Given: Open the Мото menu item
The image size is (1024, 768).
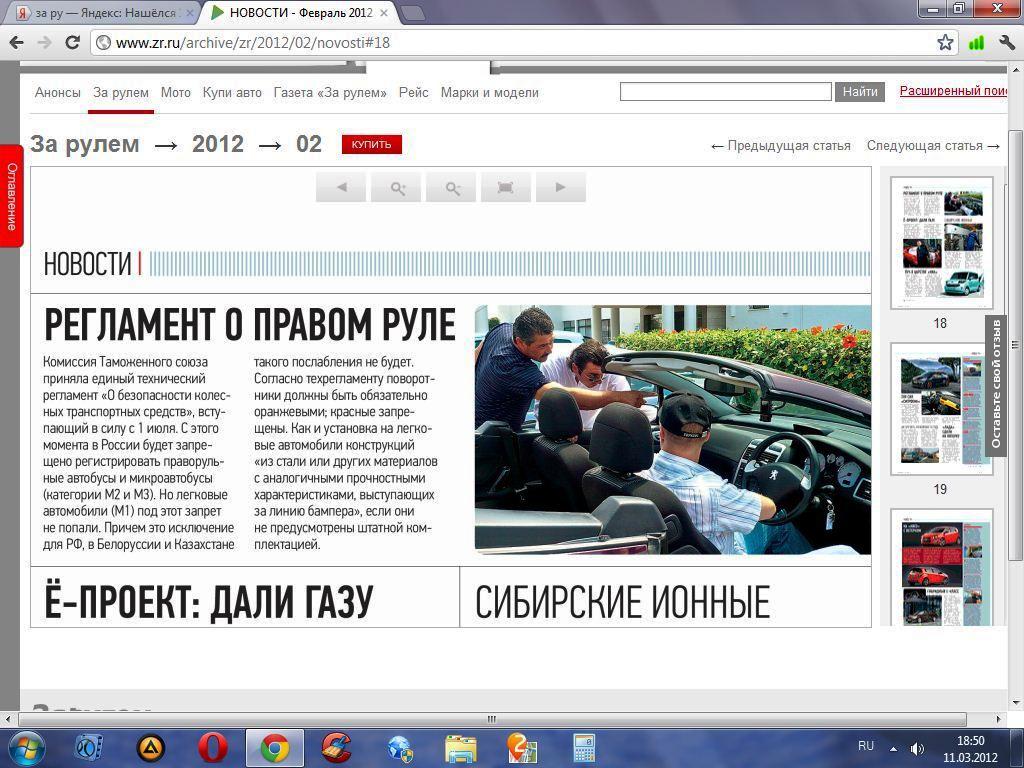Looking at the screenshot, I should [175, 92].
